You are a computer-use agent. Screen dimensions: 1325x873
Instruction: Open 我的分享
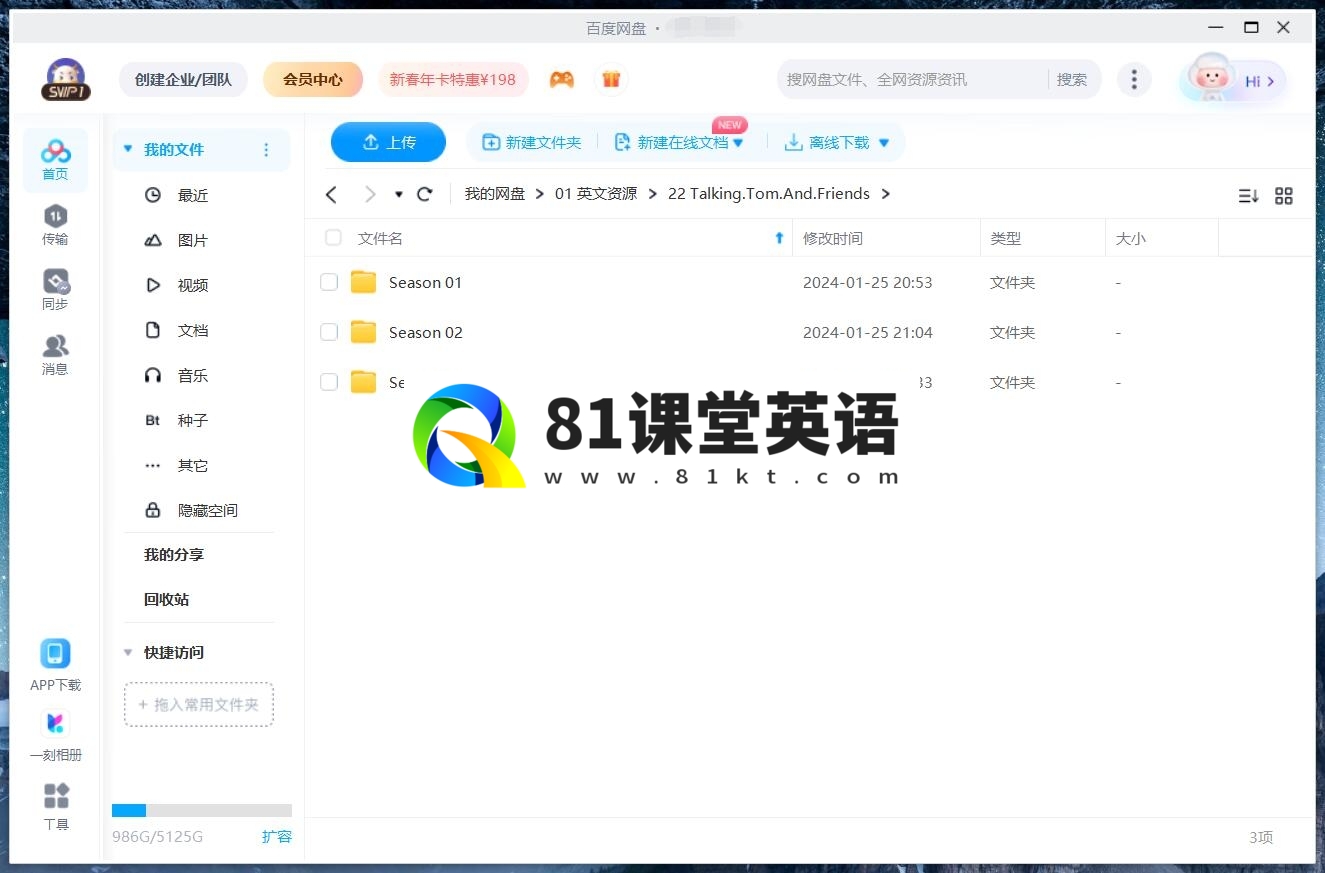point(173,554)
